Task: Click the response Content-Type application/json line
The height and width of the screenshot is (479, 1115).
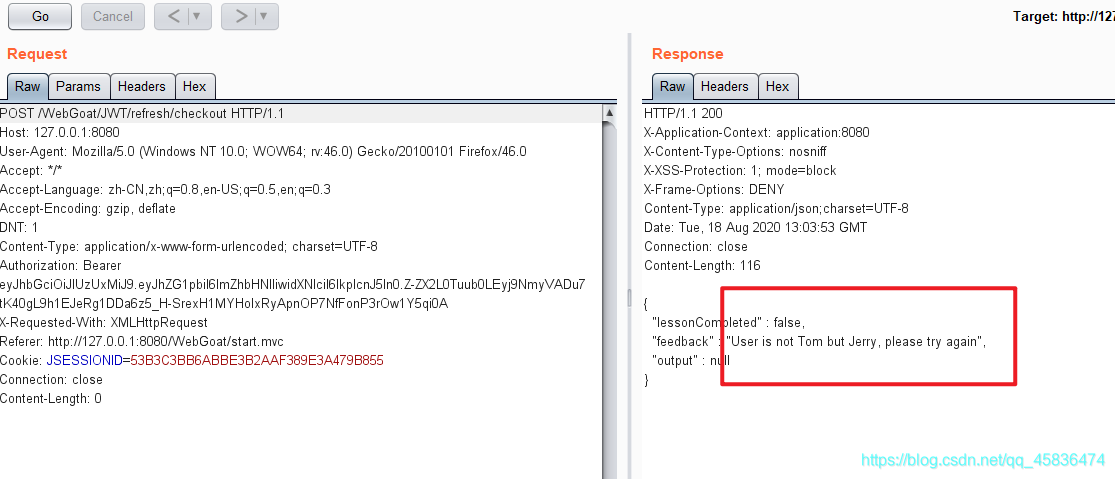Action: (x=776, y=209)
